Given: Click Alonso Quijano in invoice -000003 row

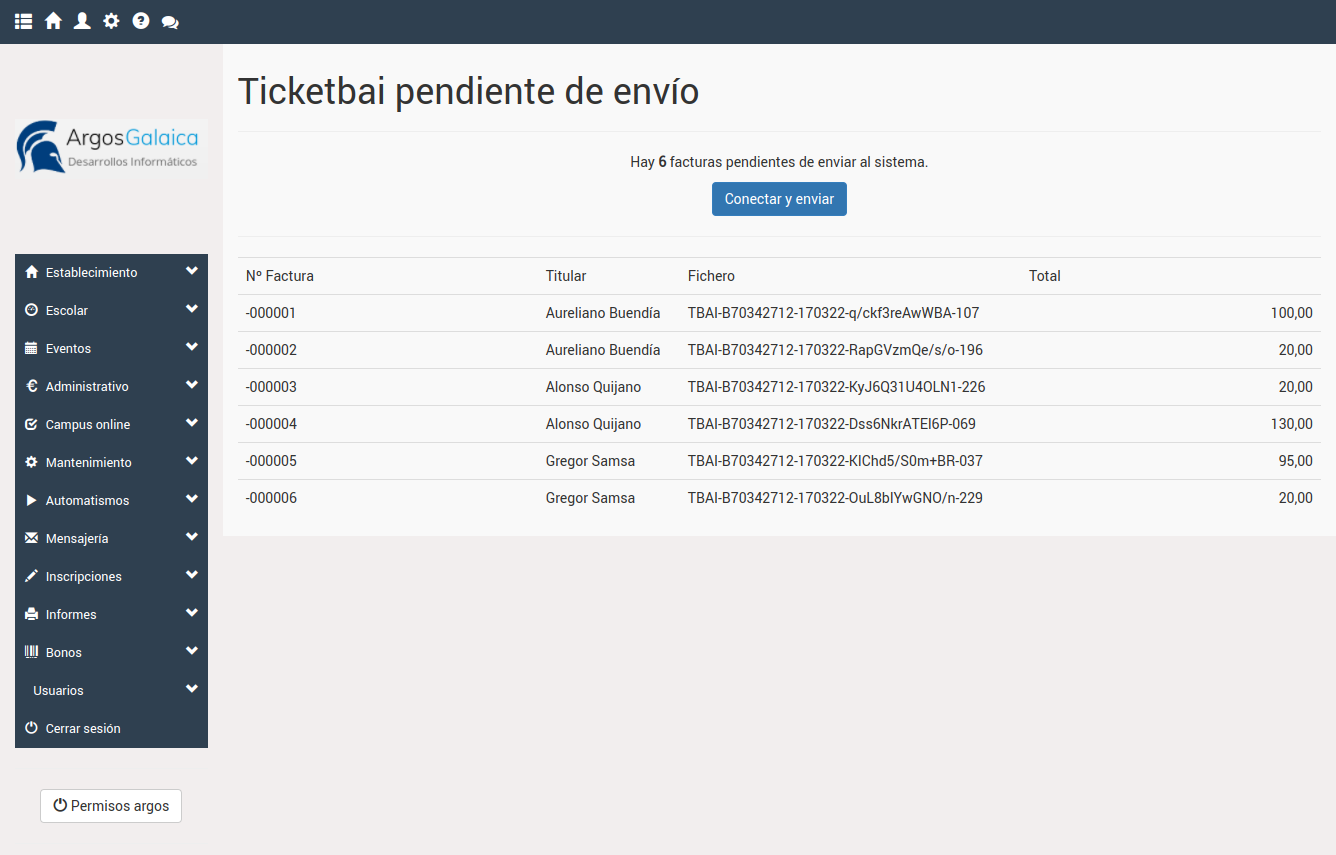Looking at the screenshot, I should [593, 387].
